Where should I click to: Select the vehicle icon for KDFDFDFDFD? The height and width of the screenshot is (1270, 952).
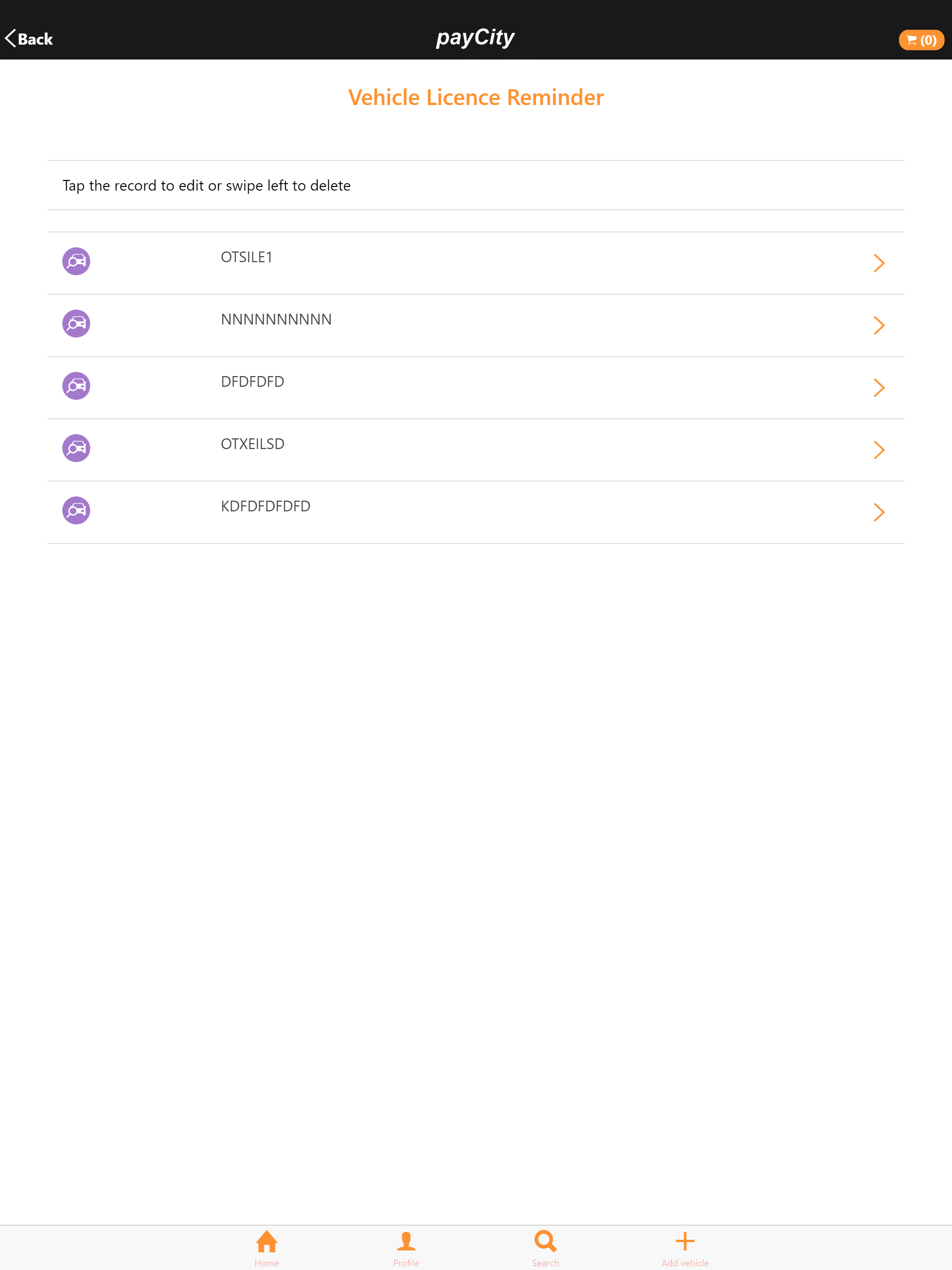75,510
